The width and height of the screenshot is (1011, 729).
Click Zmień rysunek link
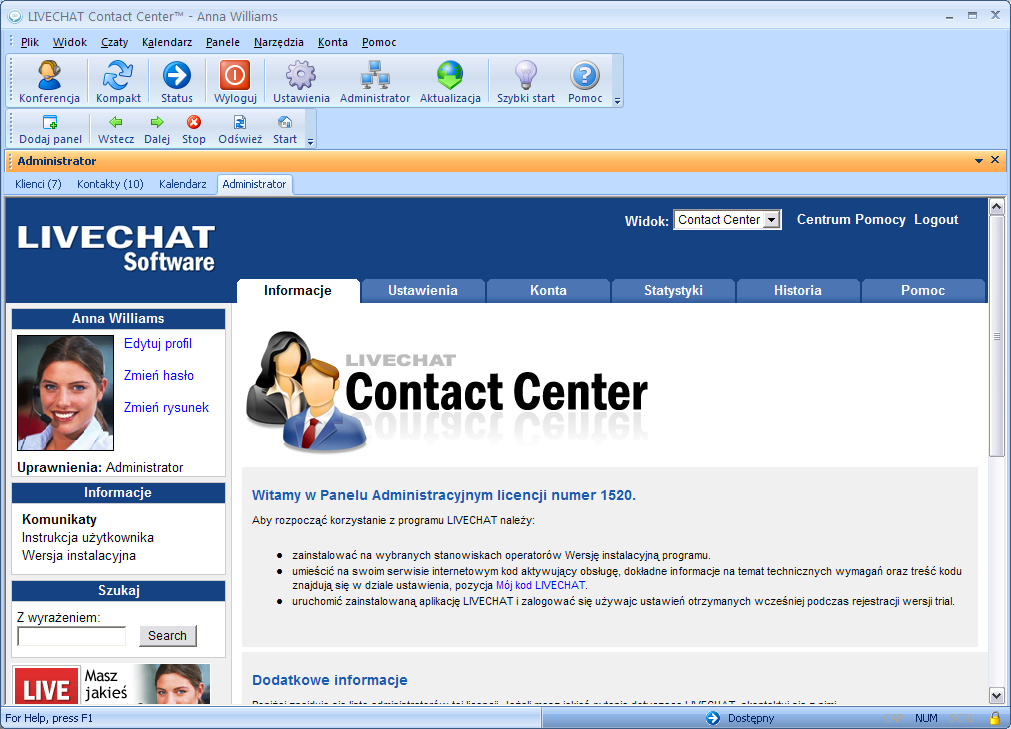tap(166, 408)
